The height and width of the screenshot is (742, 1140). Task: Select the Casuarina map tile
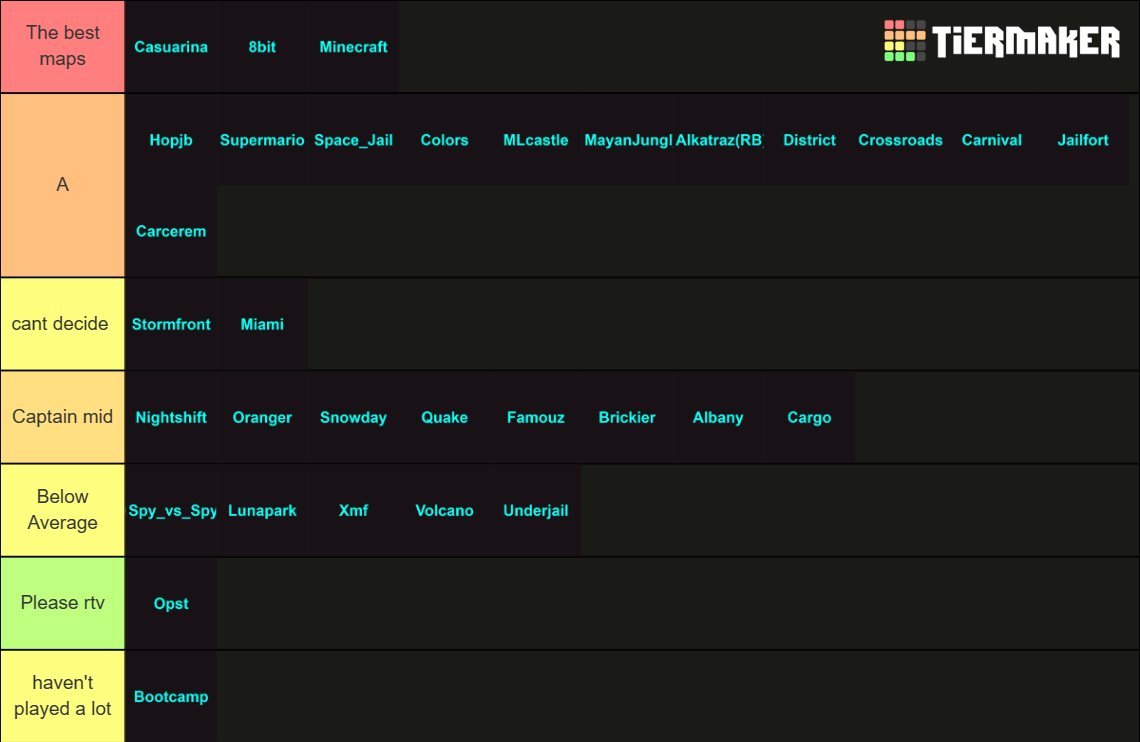(x=171, y=47)
